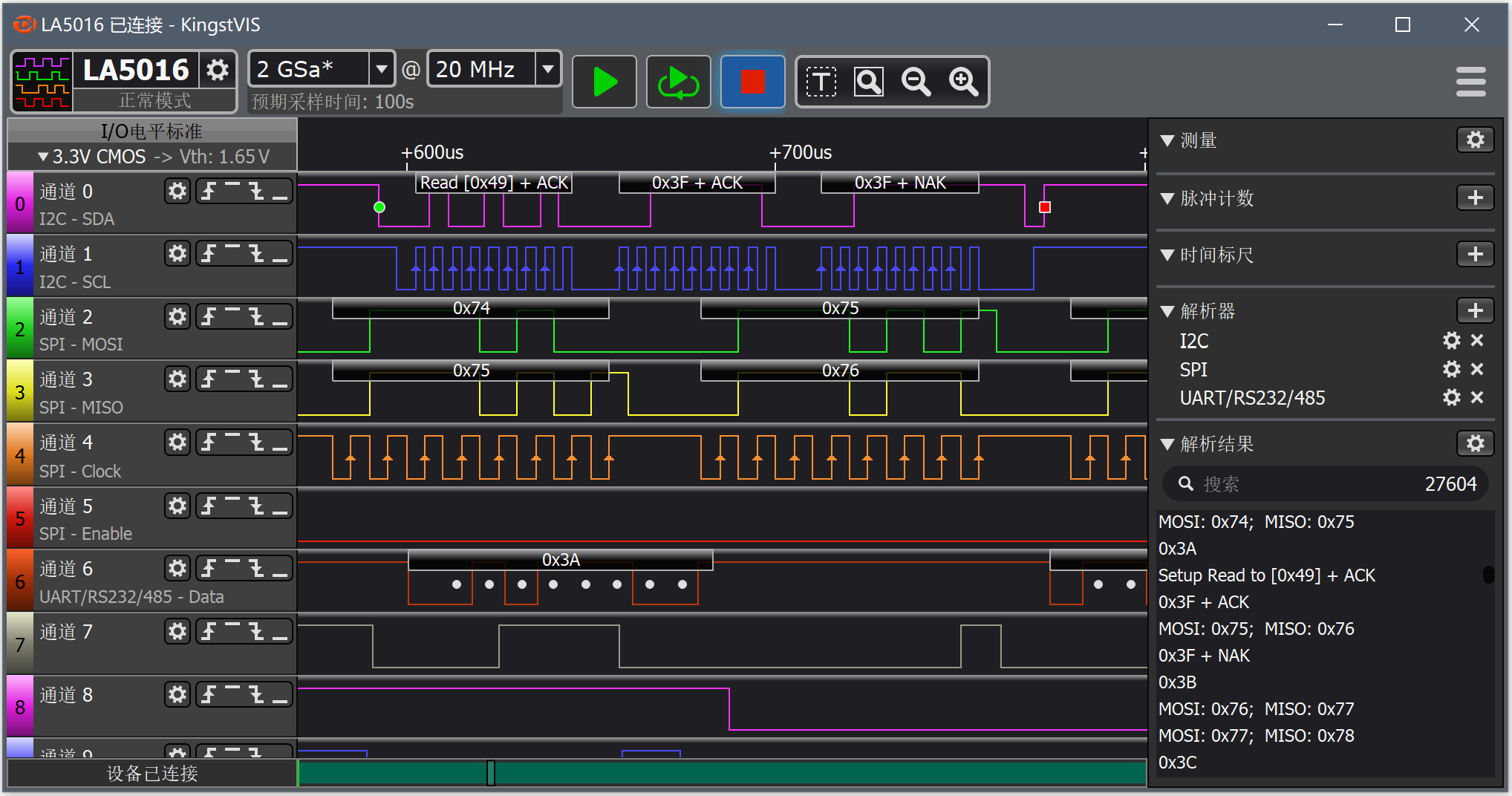This screenshot has height=796, width=1512.
Task: Open decode results settings gear
Action: click(1476, 443)
